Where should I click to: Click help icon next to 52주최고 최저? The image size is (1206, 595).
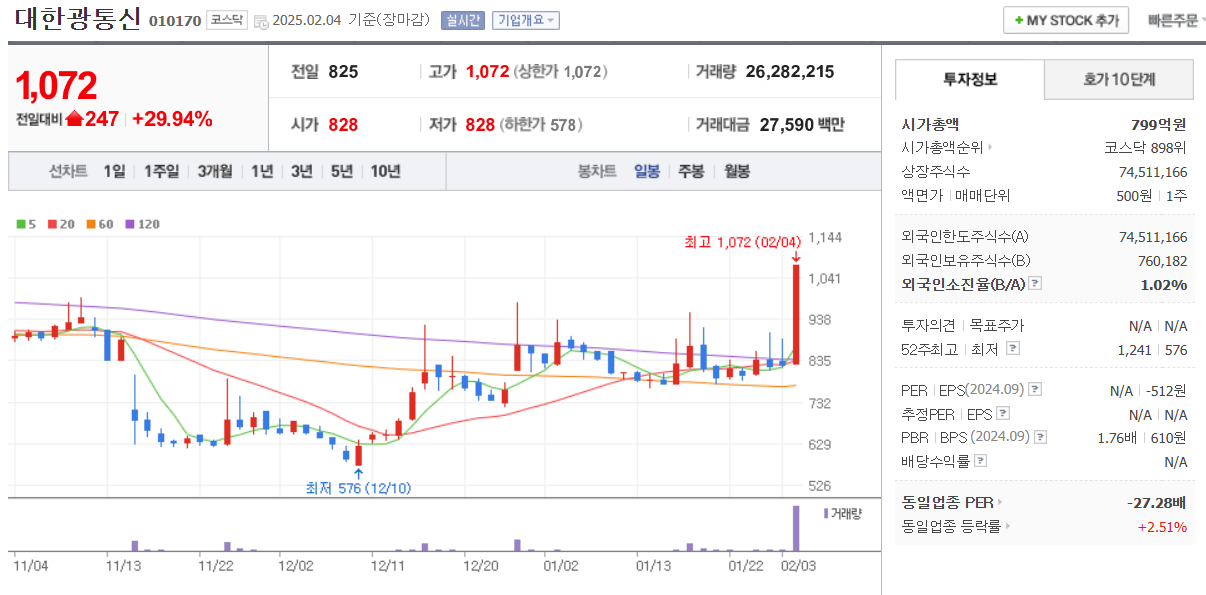click(1013, 349)
